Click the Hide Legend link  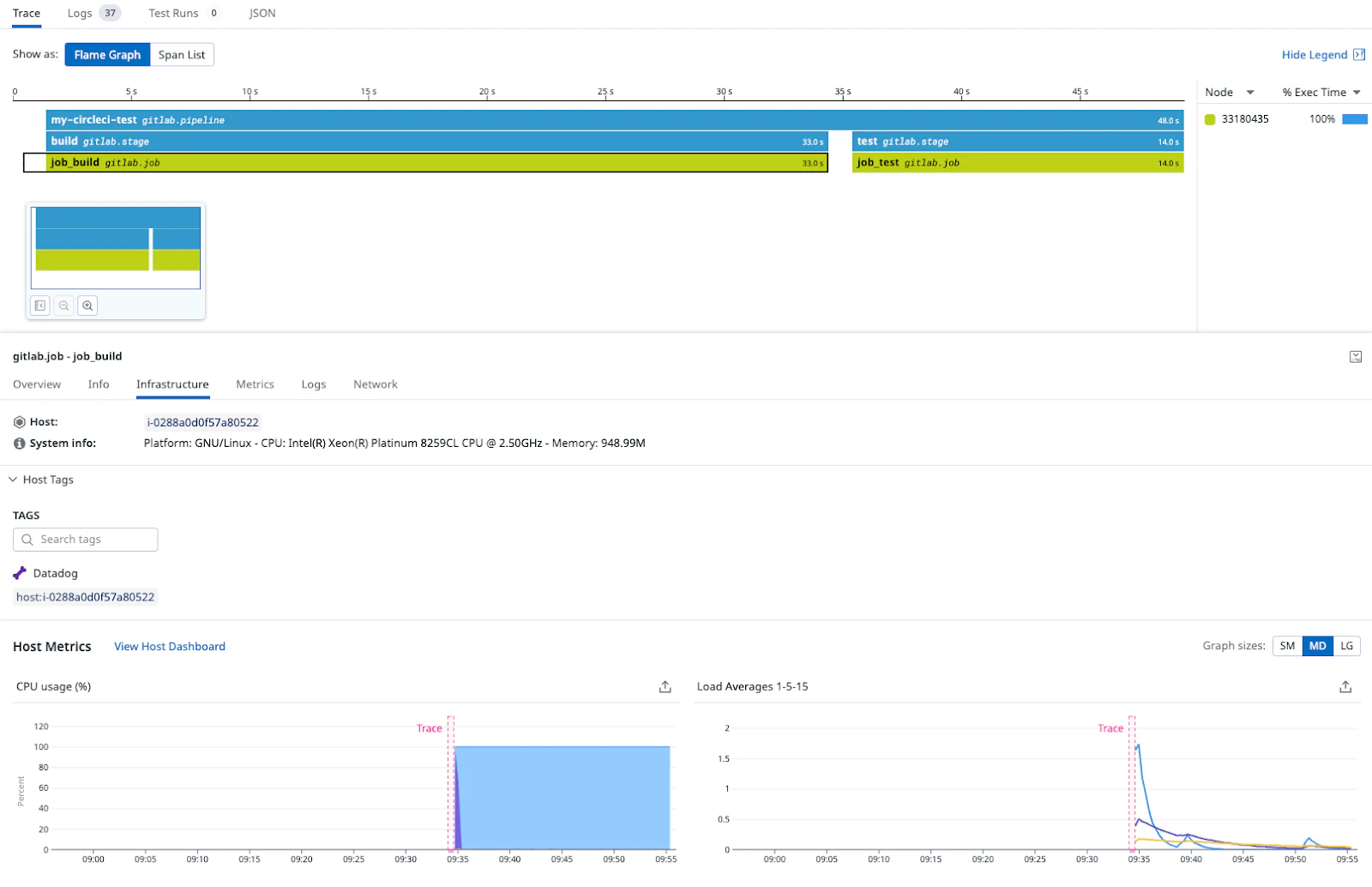pos(1315,55)
